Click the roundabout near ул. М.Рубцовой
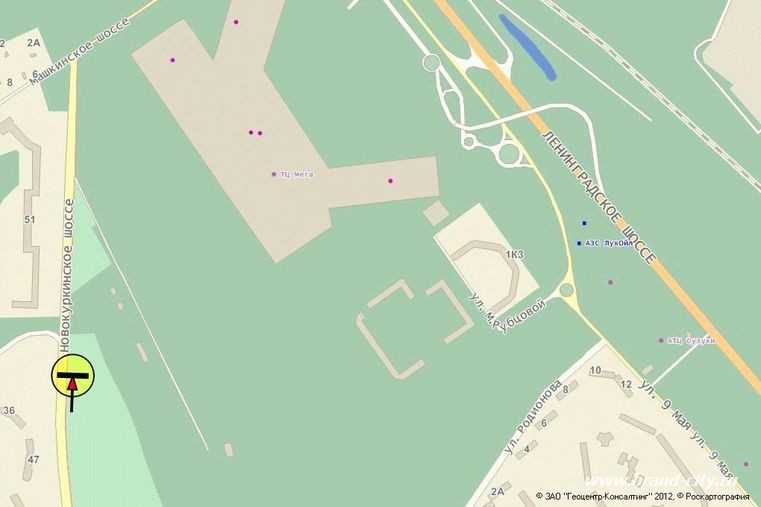 point(566,290)
